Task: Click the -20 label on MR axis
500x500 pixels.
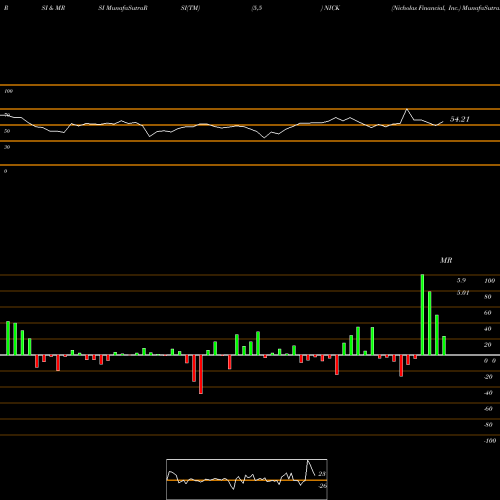Action: click(488, 377)
